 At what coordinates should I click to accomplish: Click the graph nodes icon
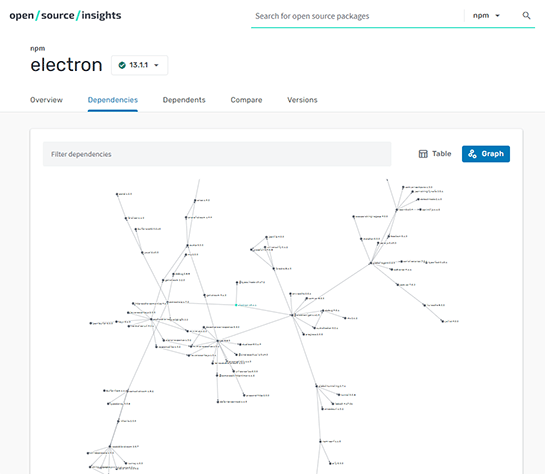click(472, 154)
